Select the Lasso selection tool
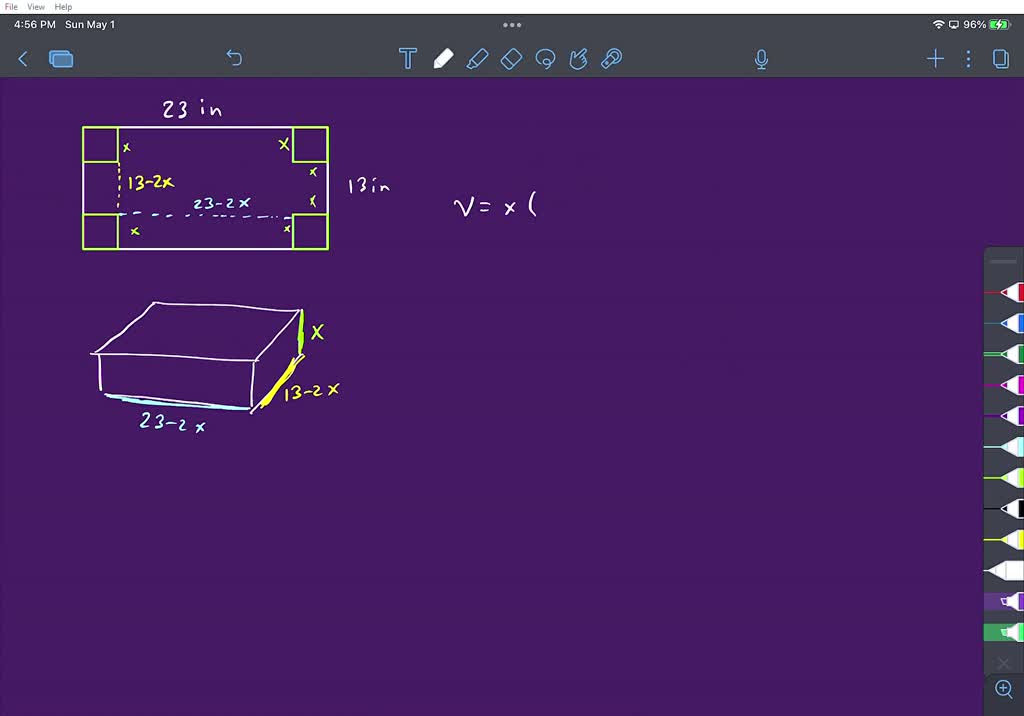1024x716 pixels. tap(545, 59)
